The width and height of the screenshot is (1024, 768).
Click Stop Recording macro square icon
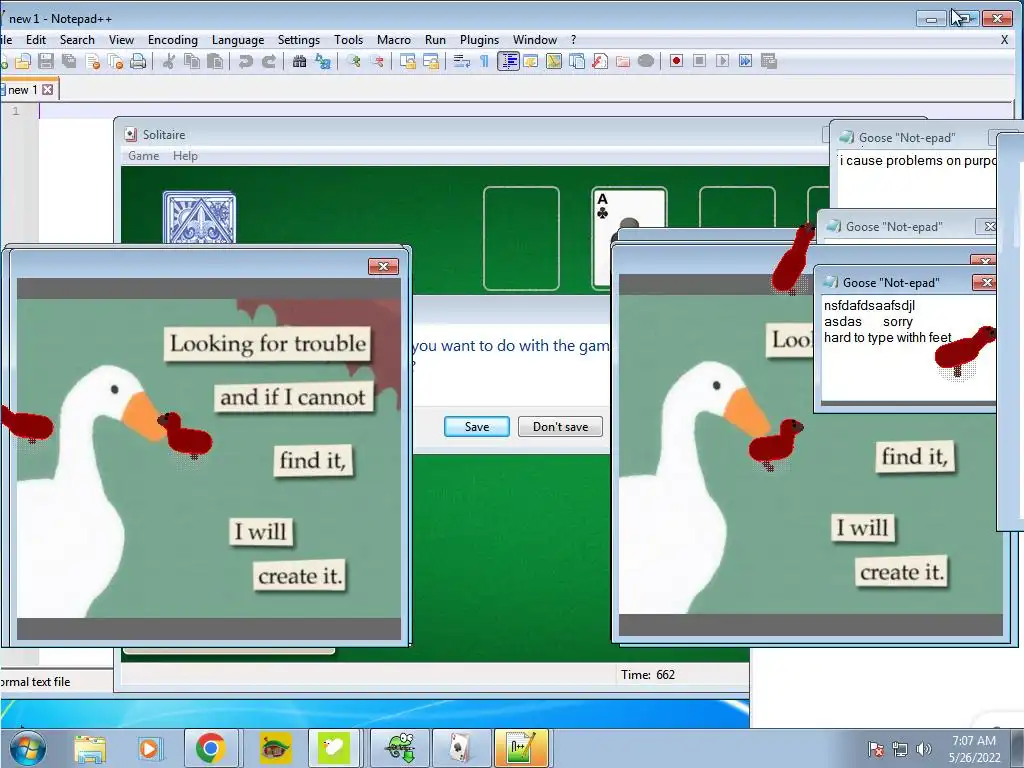(699, 61)
